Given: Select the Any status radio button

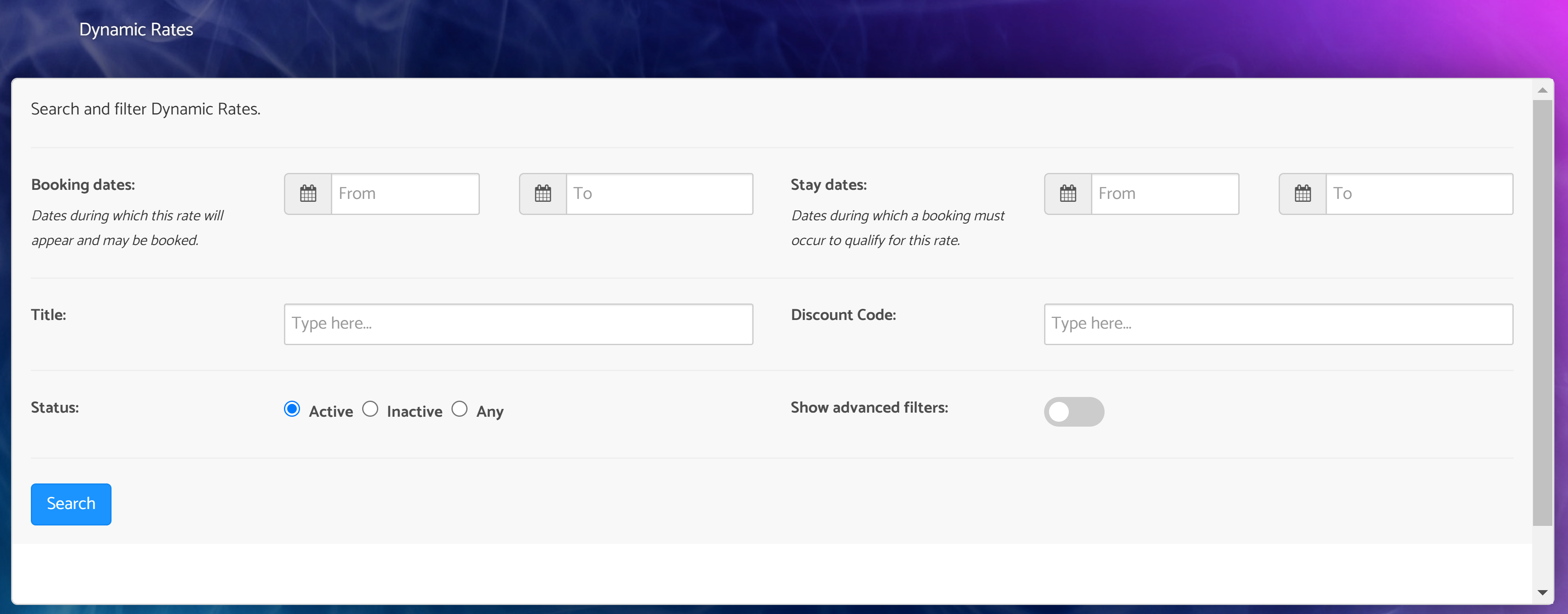Looking at the screenshot, I should click(460, 409).
